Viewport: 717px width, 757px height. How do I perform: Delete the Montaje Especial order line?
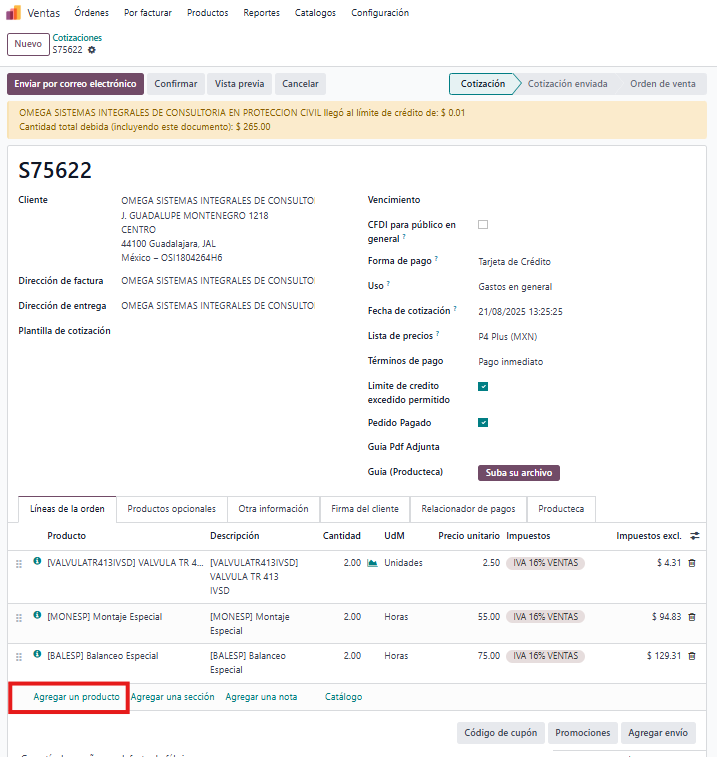(x=691, y=617)
